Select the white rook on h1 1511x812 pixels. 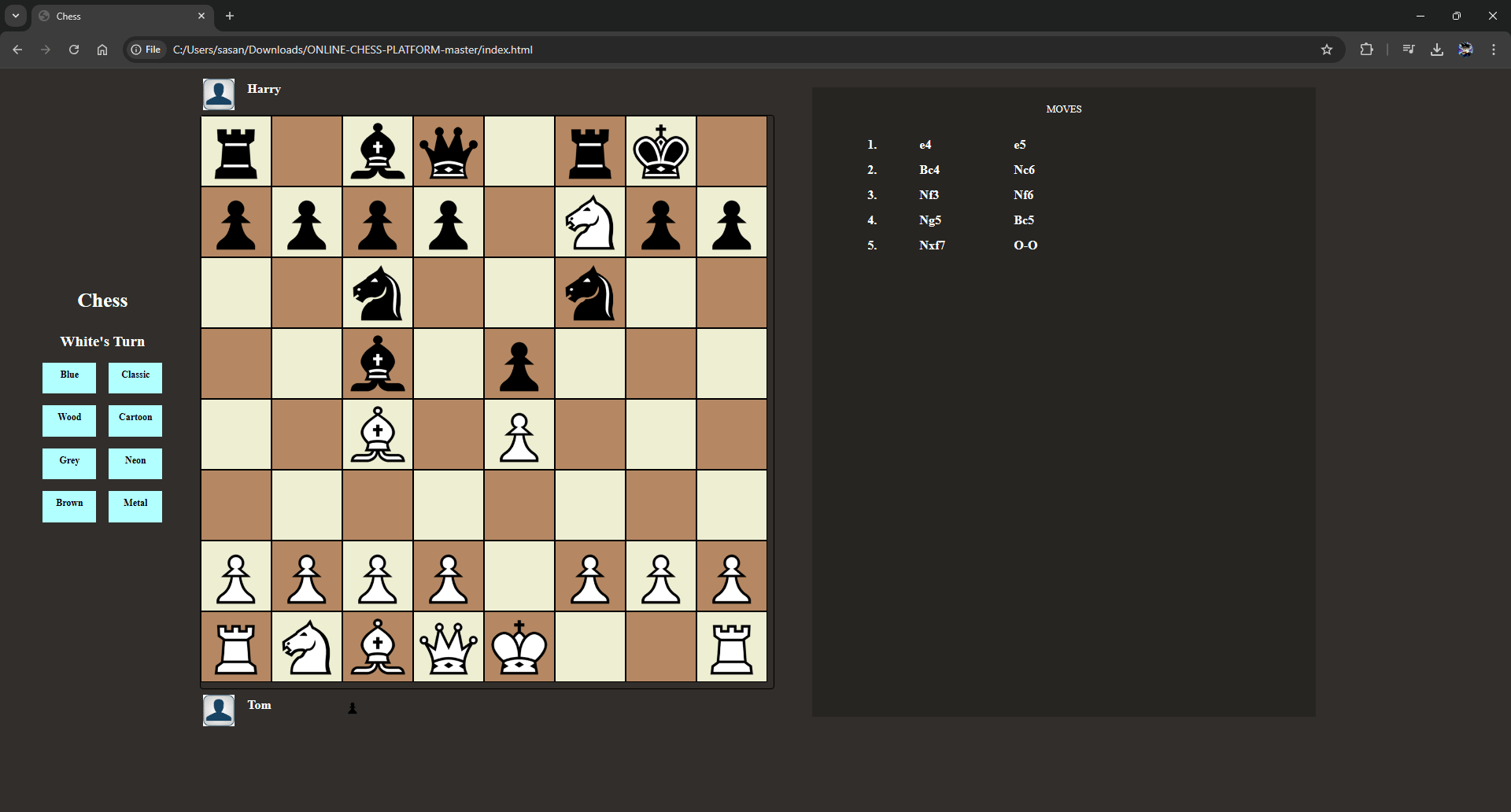pos(732,648)
